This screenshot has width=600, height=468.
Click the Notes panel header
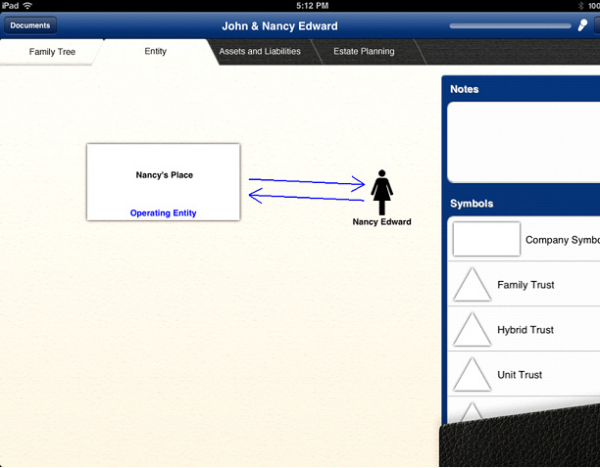click(x=464, y=89)
